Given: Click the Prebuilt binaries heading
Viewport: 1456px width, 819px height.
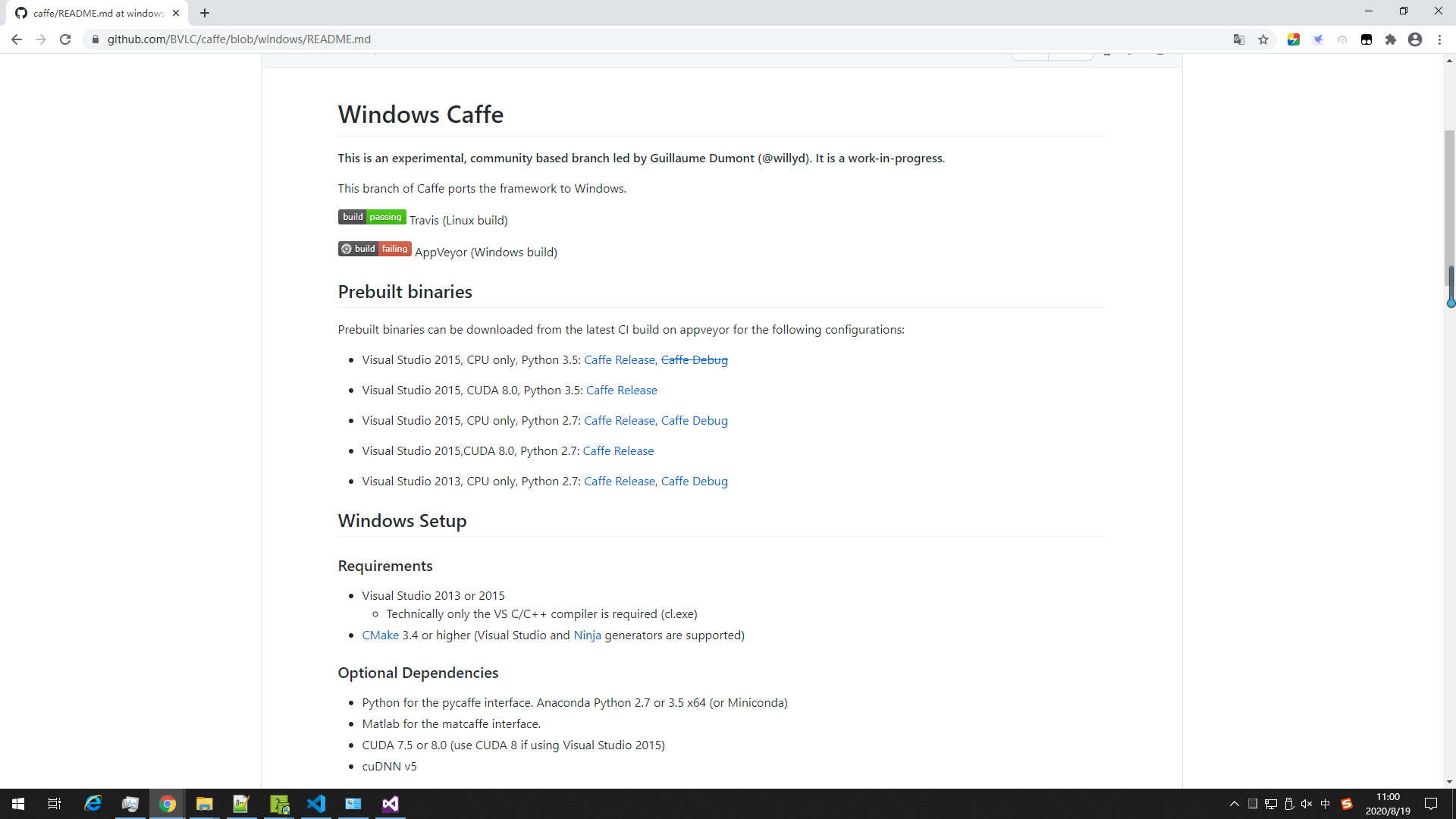Looking at the screenshot, I should (405, 292).
